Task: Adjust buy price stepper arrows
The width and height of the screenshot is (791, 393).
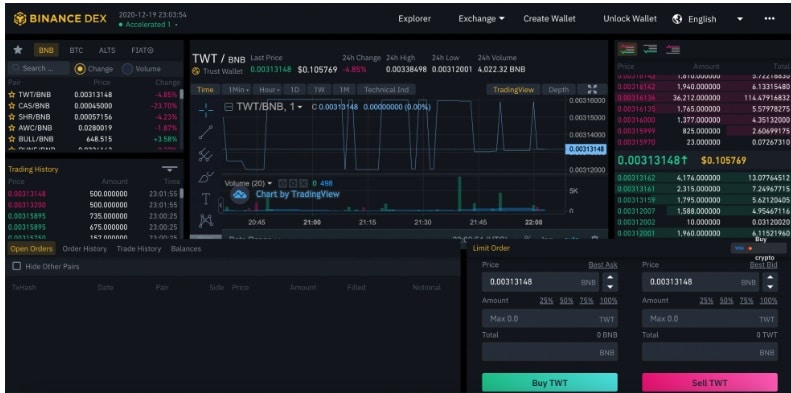Action: (610, 282)
